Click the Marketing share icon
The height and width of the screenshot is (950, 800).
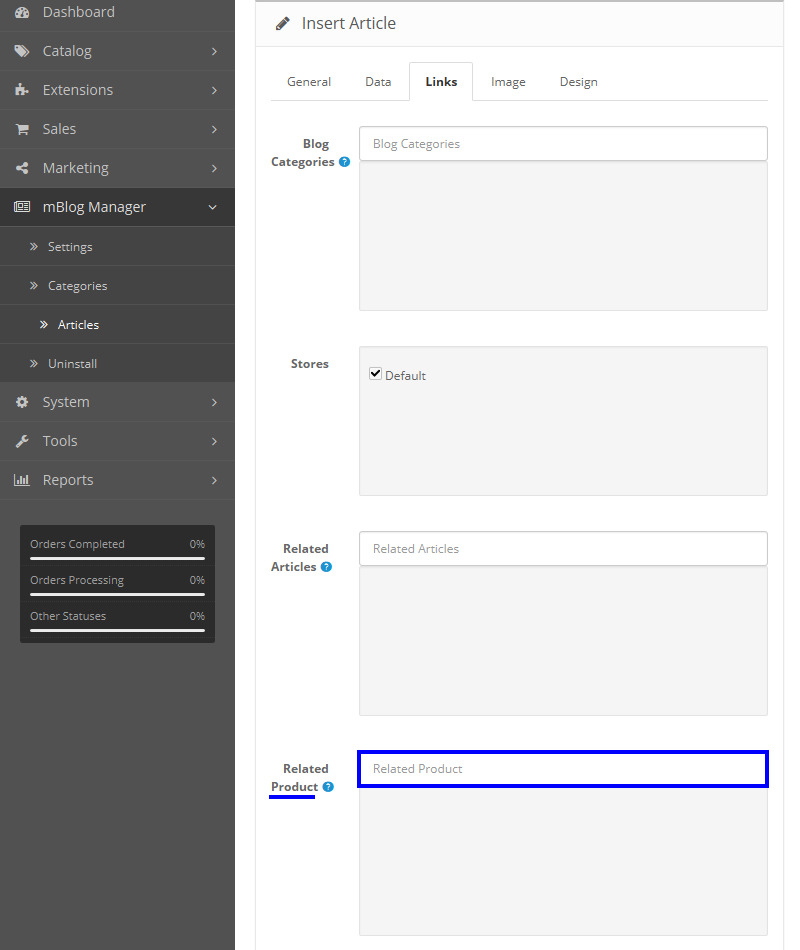coord(22,168)
